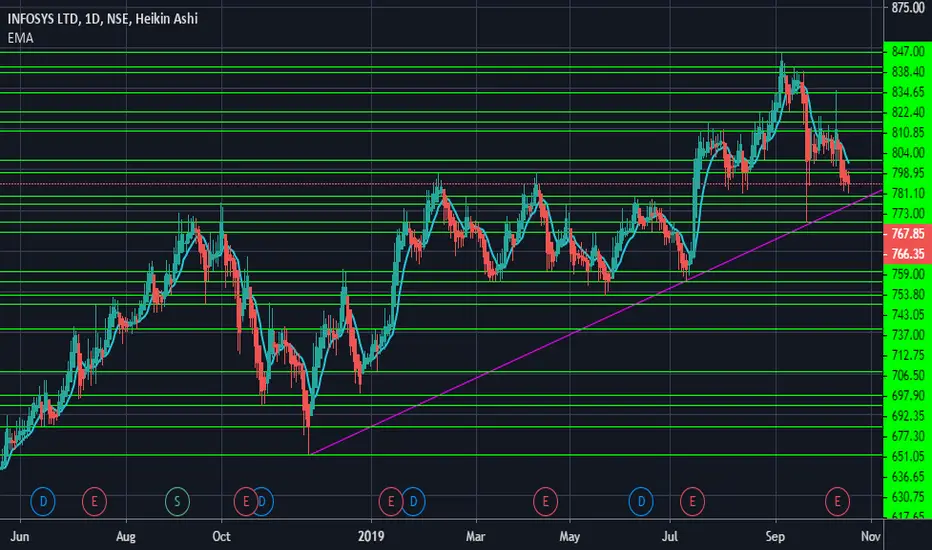Click the Sep label on time axis
The height and width of the screenshot is (550, 932).
tap(775, 536)
